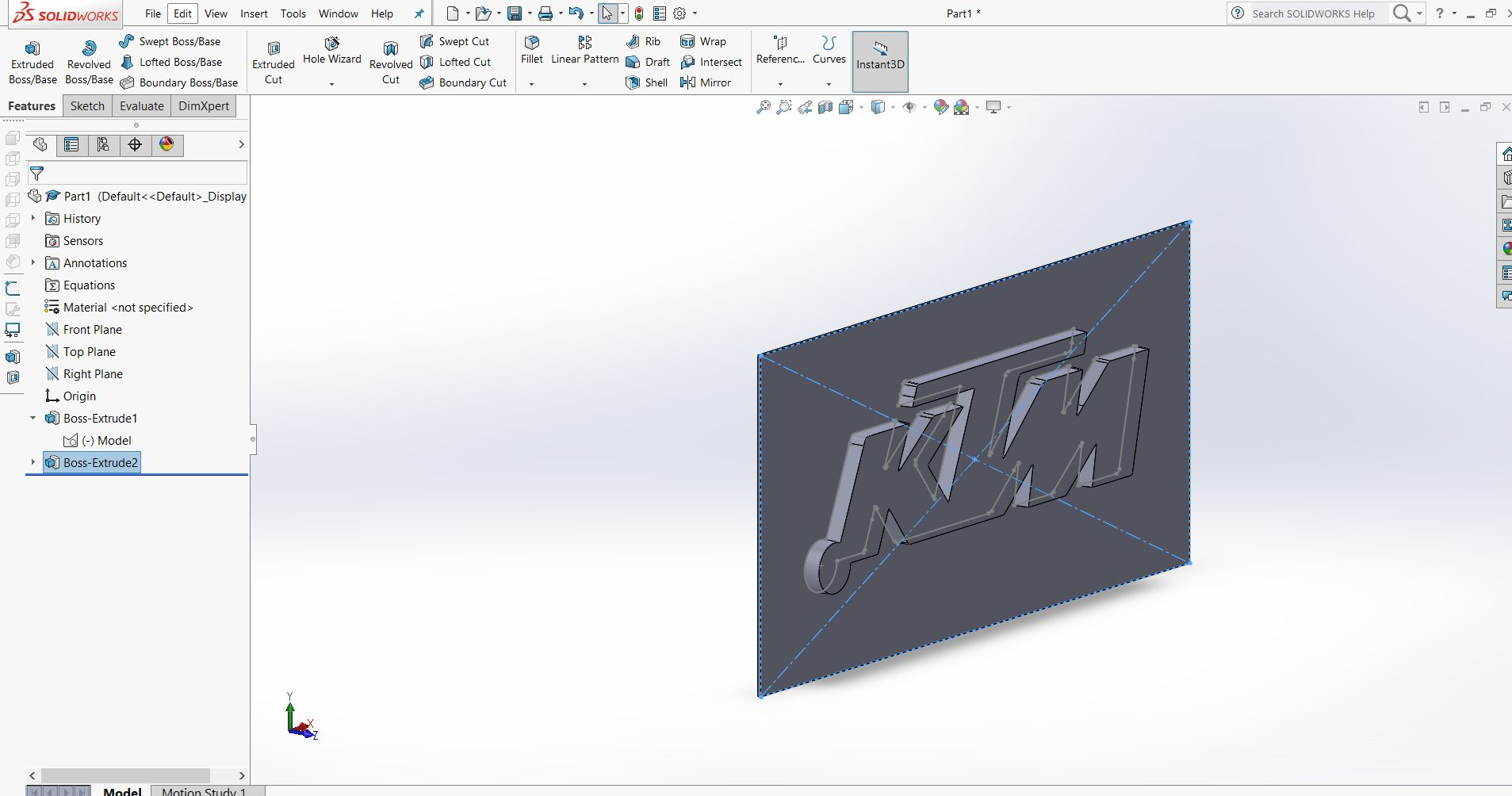The height and width of the screenshot is (796, 1512).
Task: Apply the Shell feature tool
Action: click(646, 82)
